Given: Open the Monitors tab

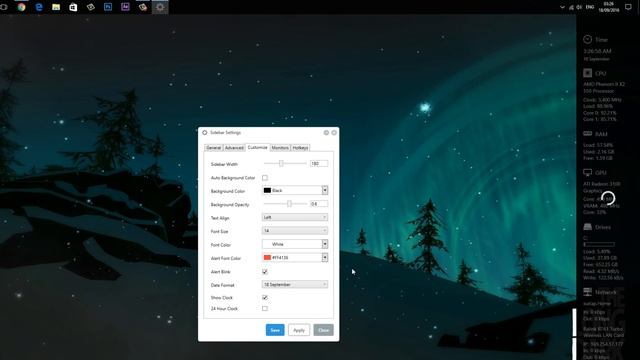Looking at the screenshot, I should tap(280, 148).
